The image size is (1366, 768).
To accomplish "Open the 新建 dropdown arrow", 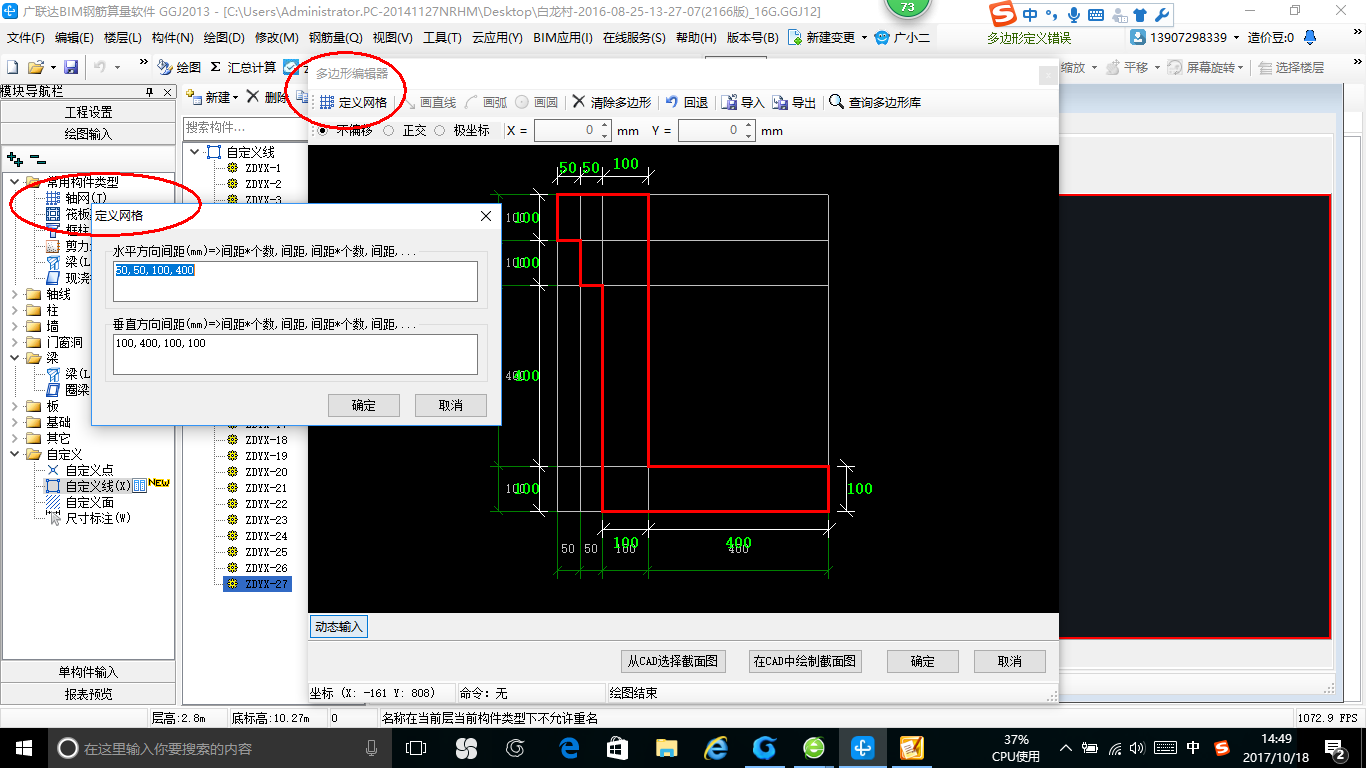I will [x=235, y=98].
